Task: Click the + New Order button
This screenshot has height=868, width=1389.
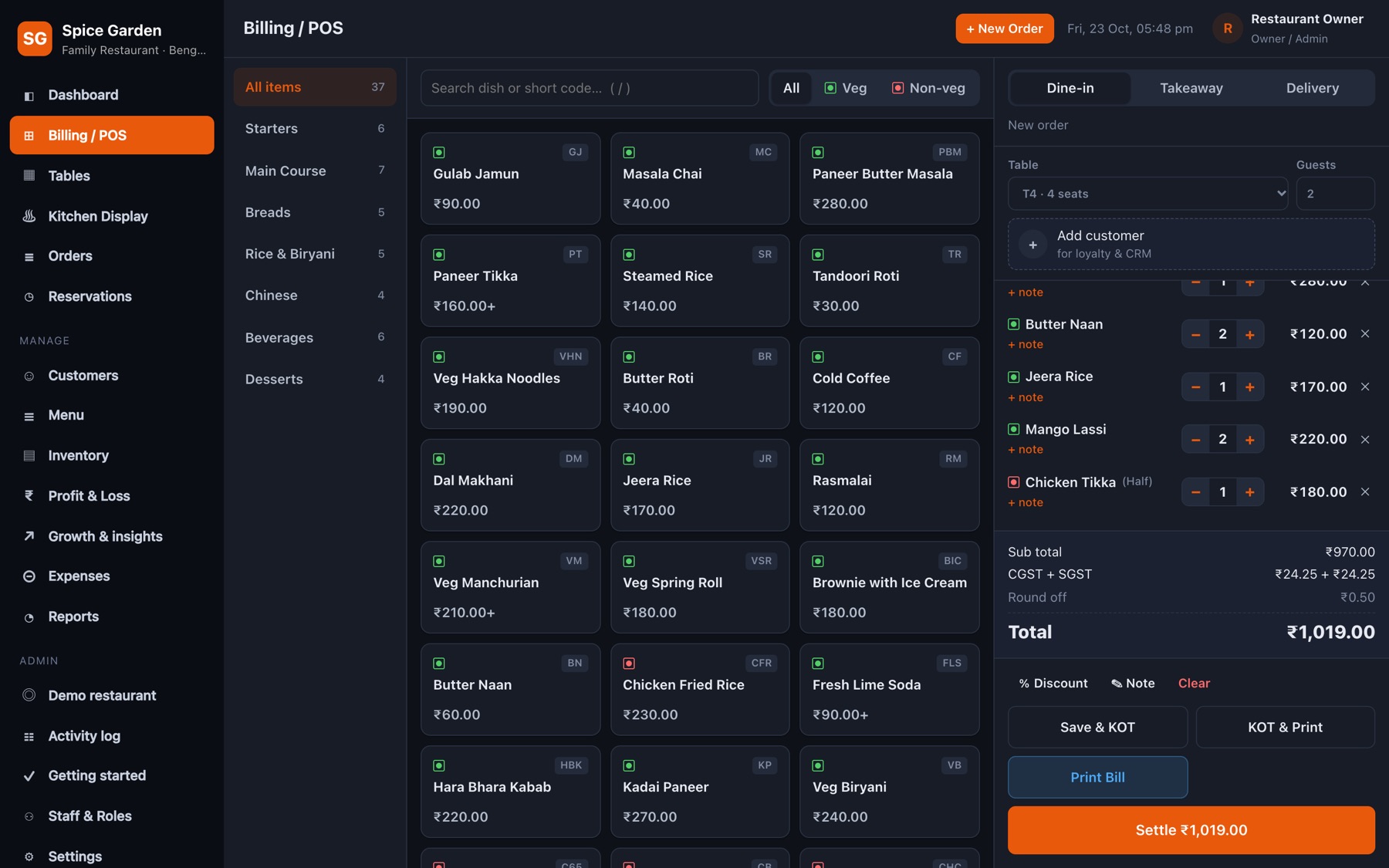Action: [x=1004, y=29]
